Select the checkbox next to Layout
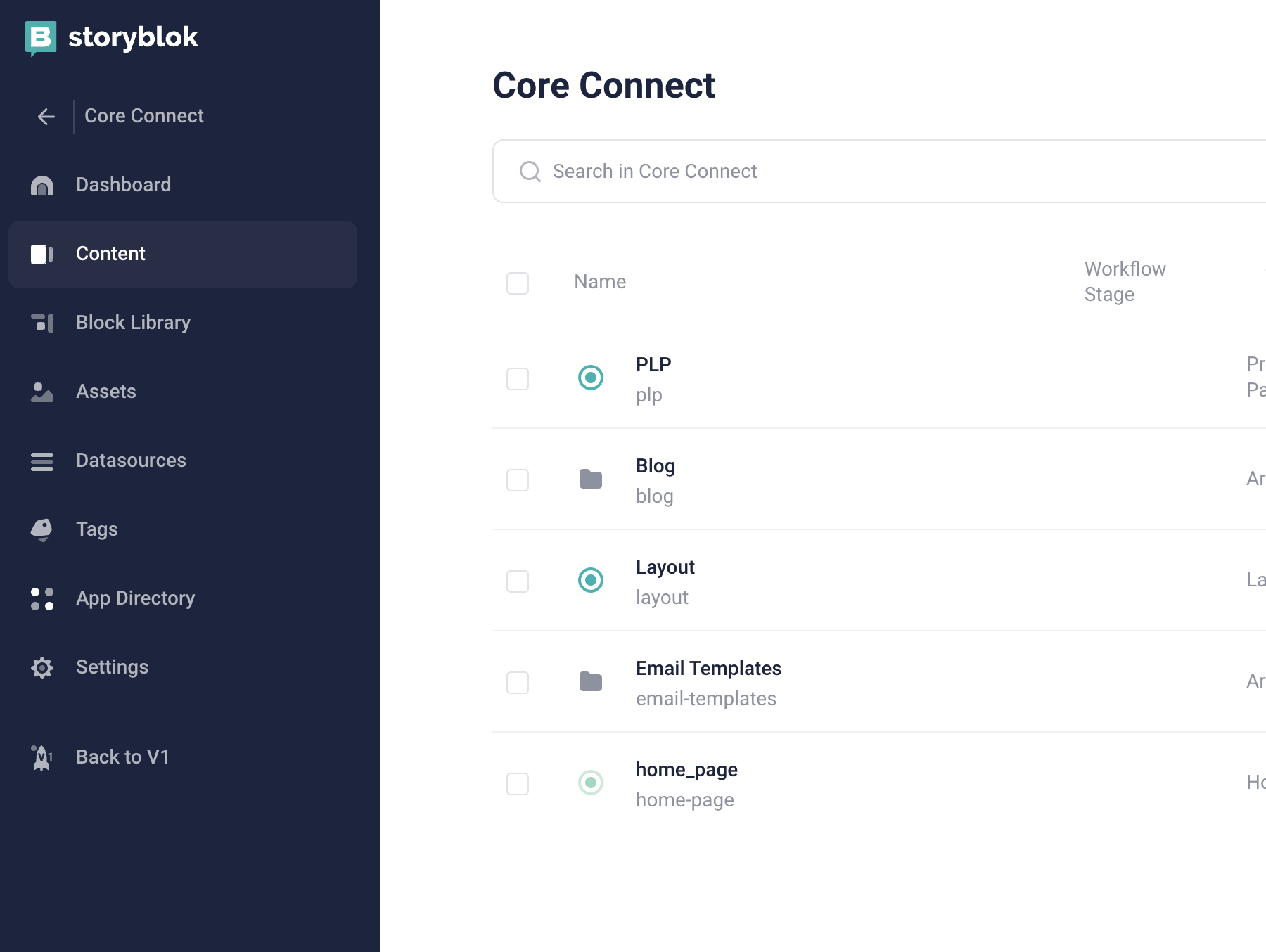1266x952 pixels. [518, 581]
